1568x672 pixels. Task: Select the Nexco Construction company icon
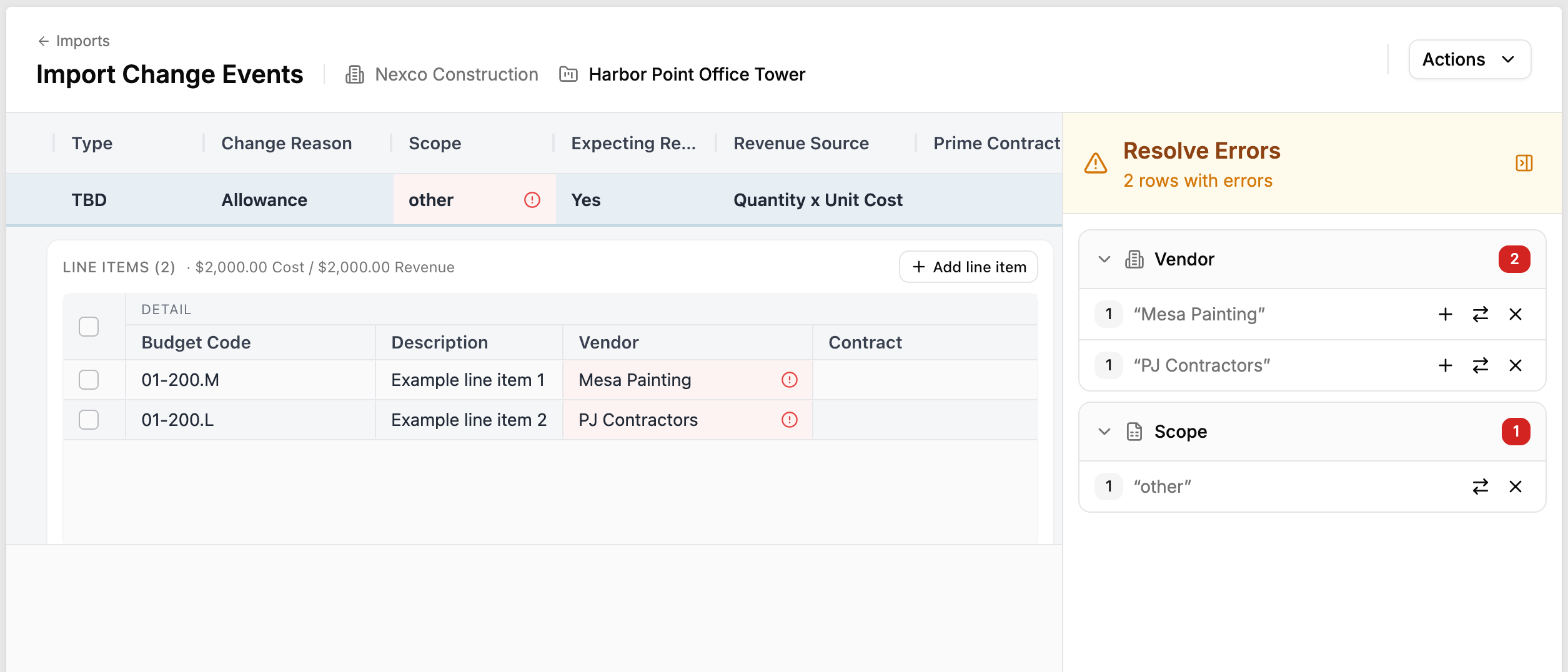[355, 74]
